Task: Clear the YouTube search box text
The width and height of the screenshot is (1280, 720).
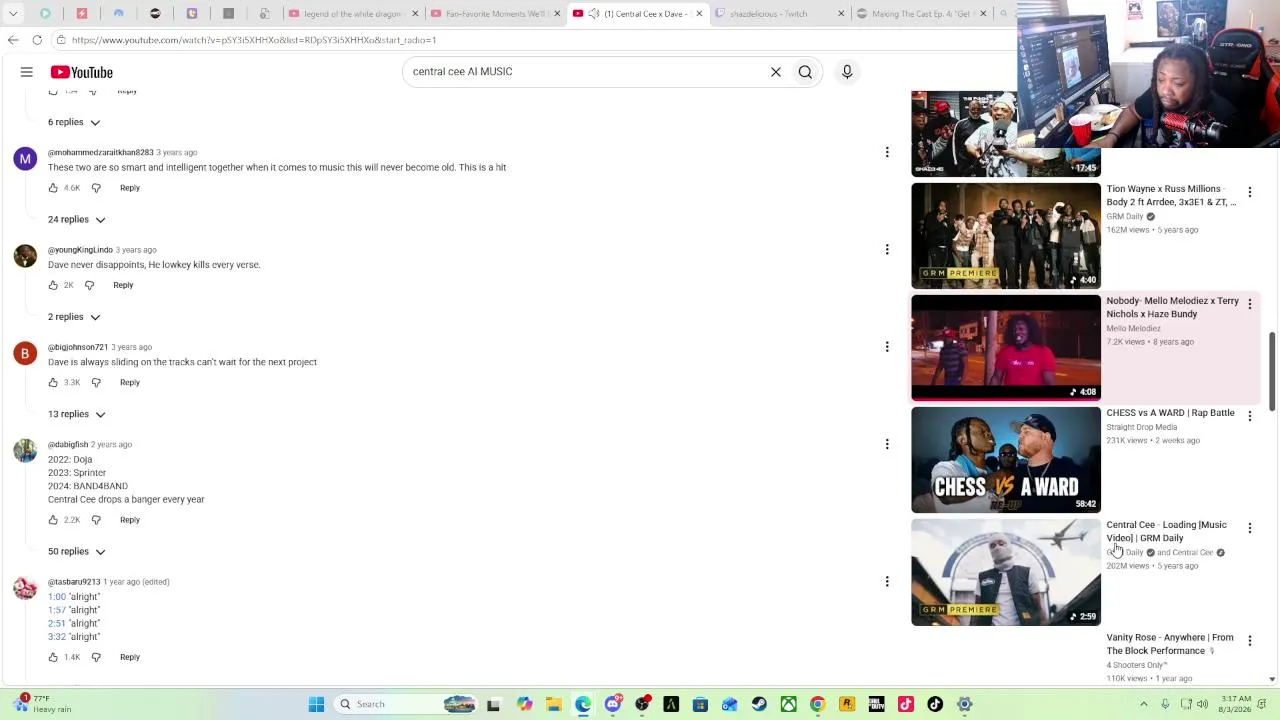Action: [x=776, y=72]
